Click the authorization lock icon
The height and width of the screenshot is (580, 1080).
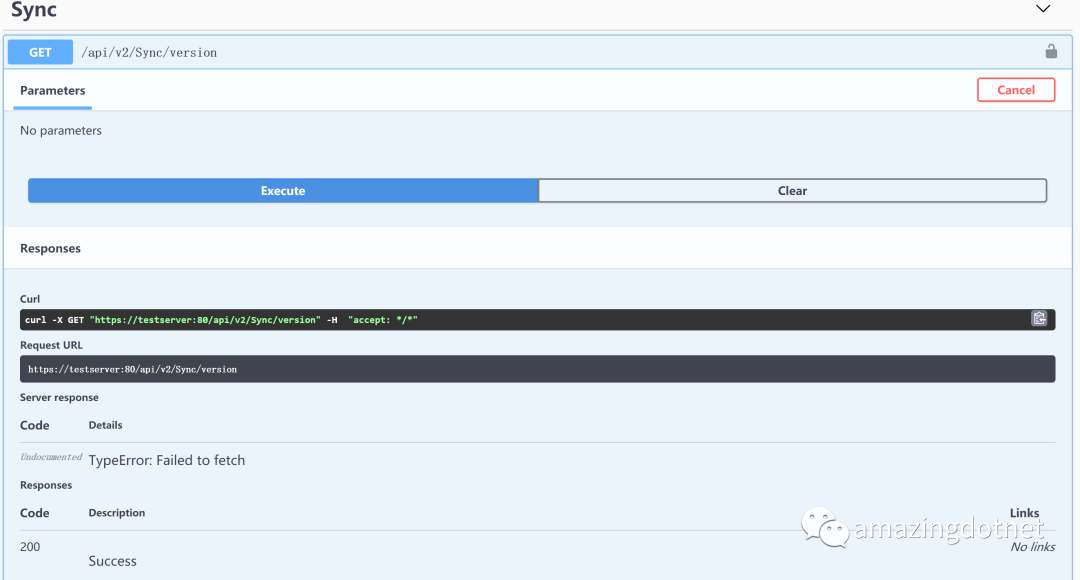tap(1051, 51)
